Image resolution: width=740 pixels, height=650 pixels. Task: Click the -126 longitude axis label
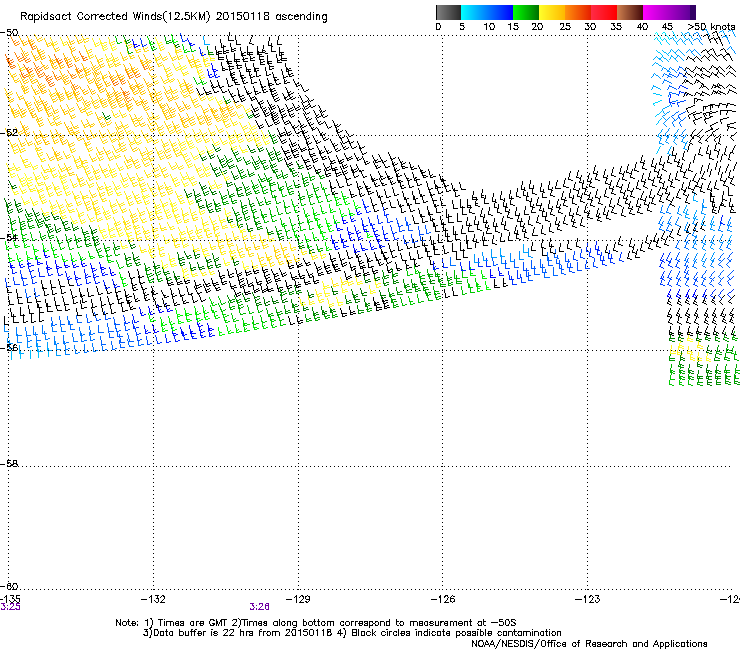coord(443,599)
